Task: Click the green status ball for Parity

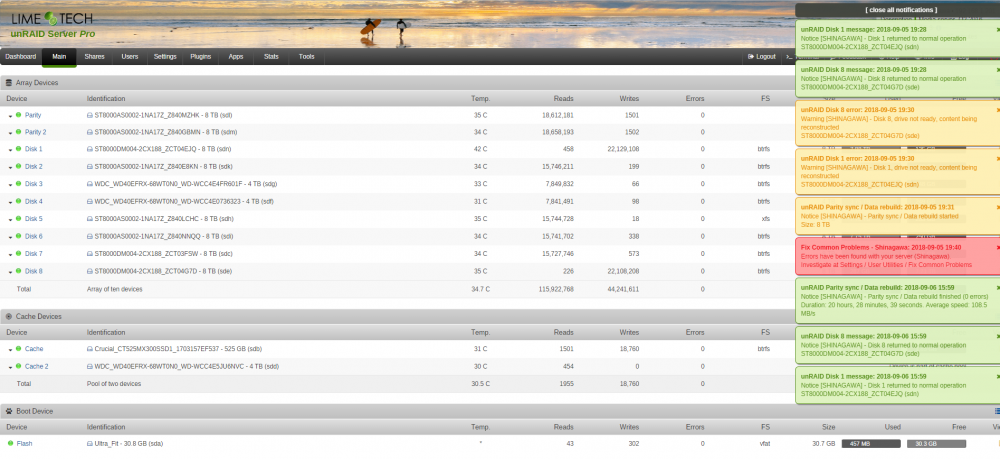Action: (18, 115)
